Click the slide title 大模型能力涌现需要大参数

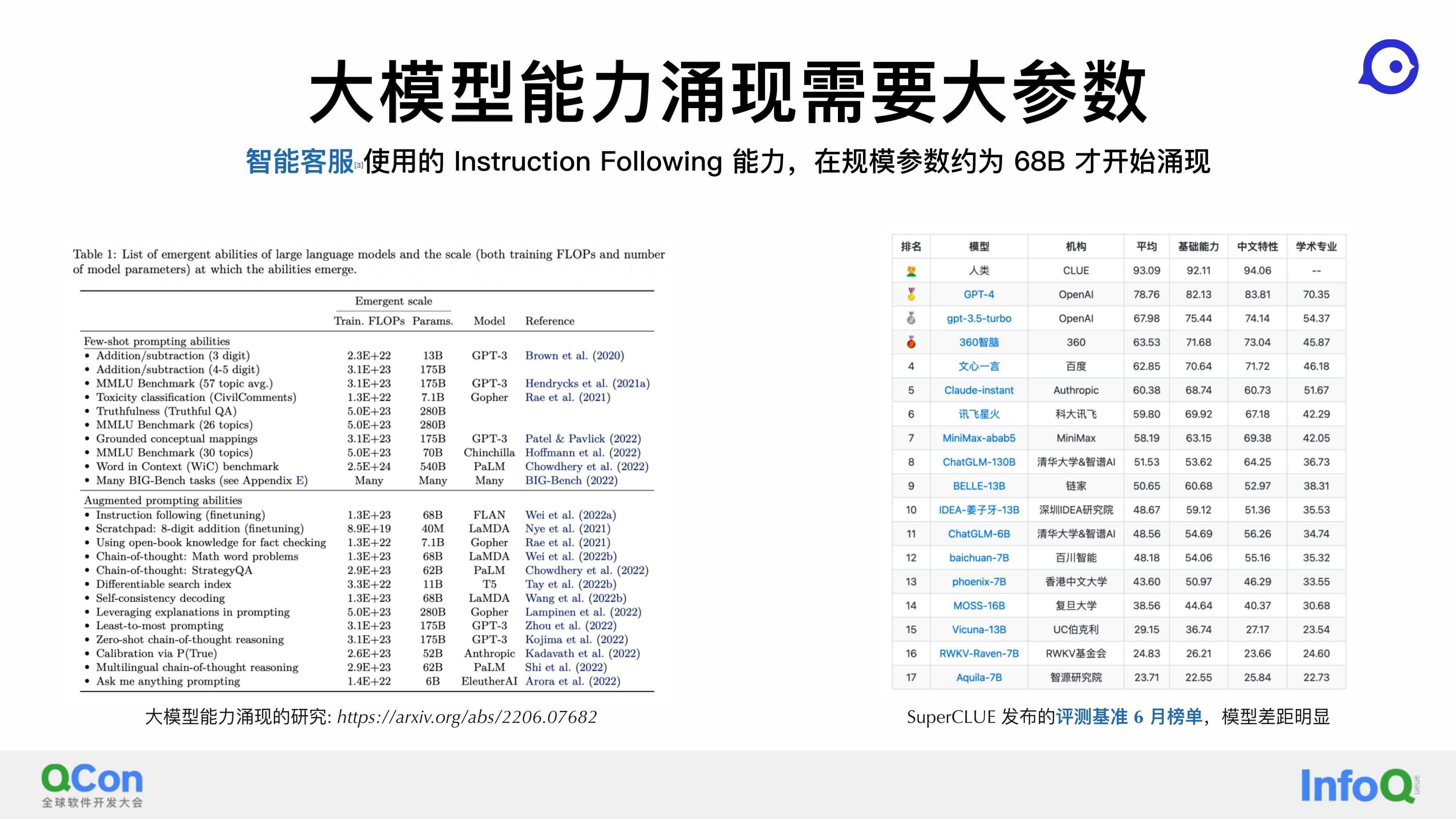tap(728, 91)
